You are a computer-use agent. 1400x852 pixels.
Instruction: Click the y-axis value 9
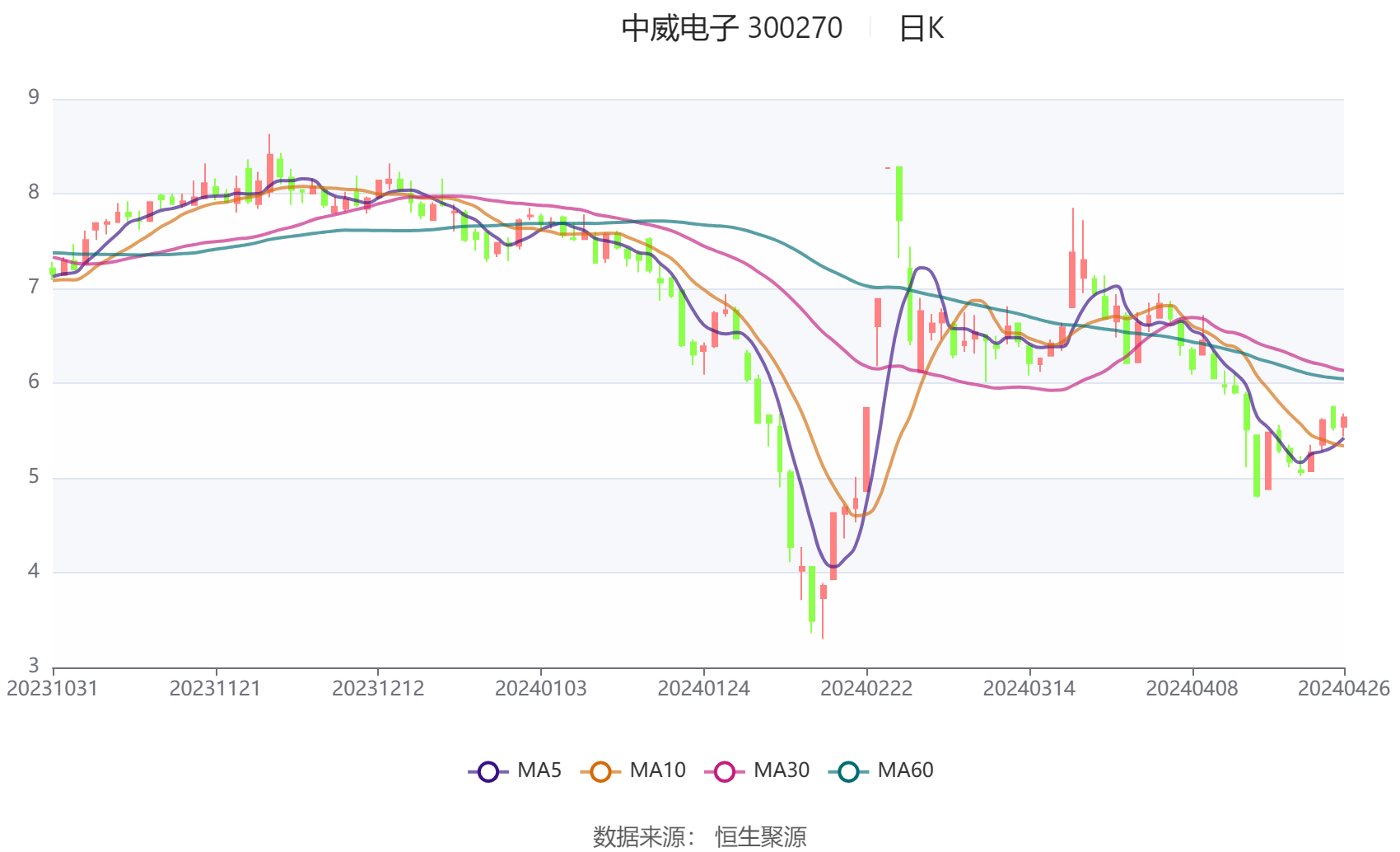click(x=34, y=97)
